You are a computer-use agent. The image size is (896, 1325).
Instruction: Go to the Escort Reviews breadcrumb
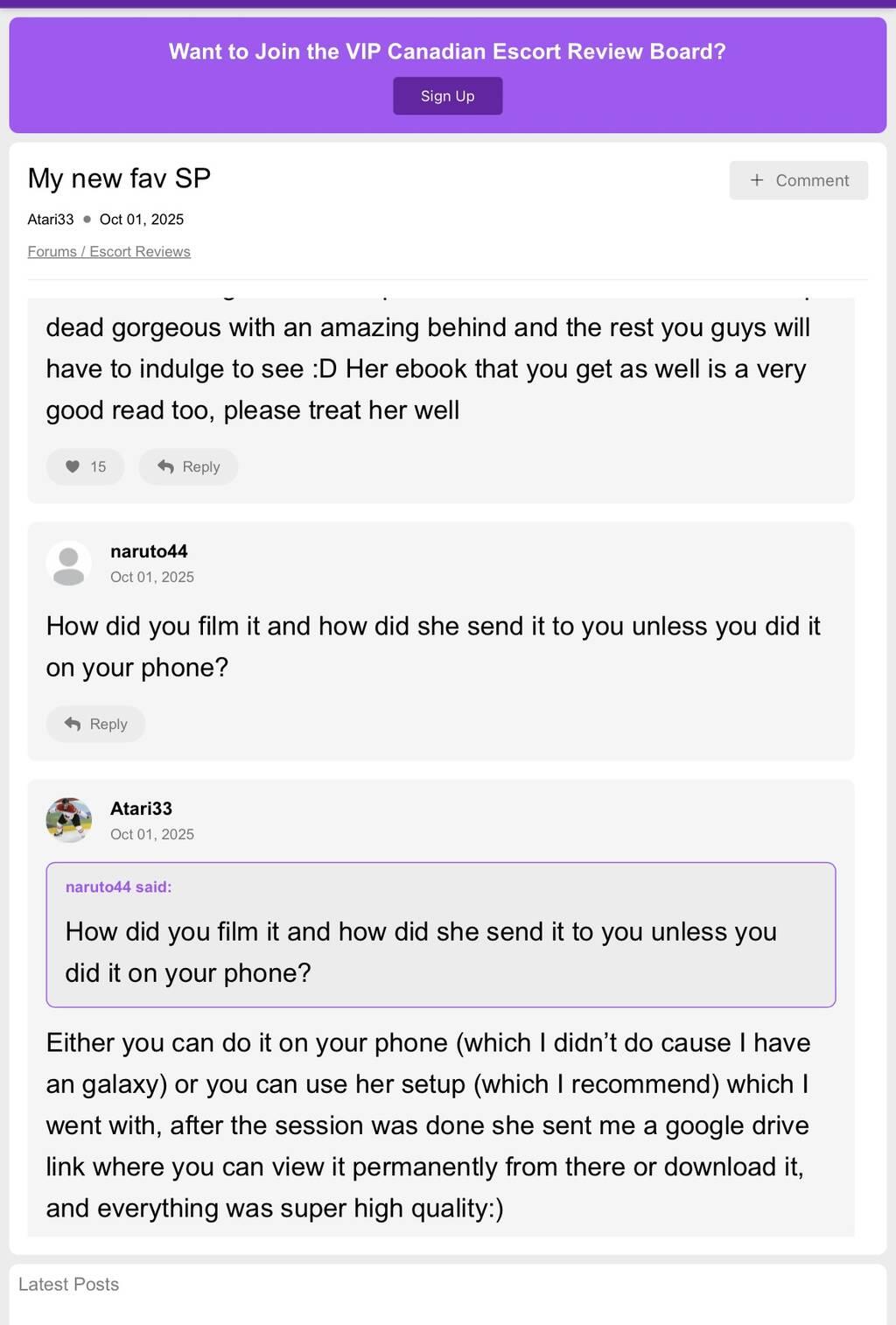[140, 251]
